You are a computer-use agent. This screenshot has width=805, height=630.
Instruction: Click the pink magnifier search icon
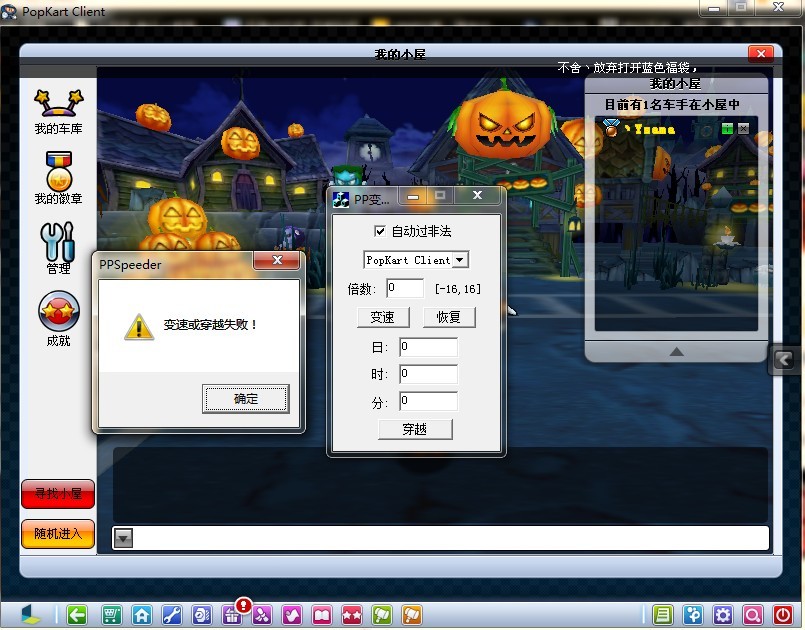tap(753, 615)
